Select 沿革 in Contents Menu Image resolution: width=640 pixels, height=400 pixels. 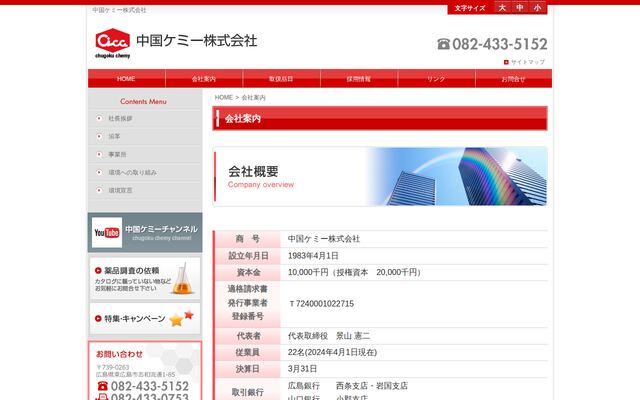point(114,136)
